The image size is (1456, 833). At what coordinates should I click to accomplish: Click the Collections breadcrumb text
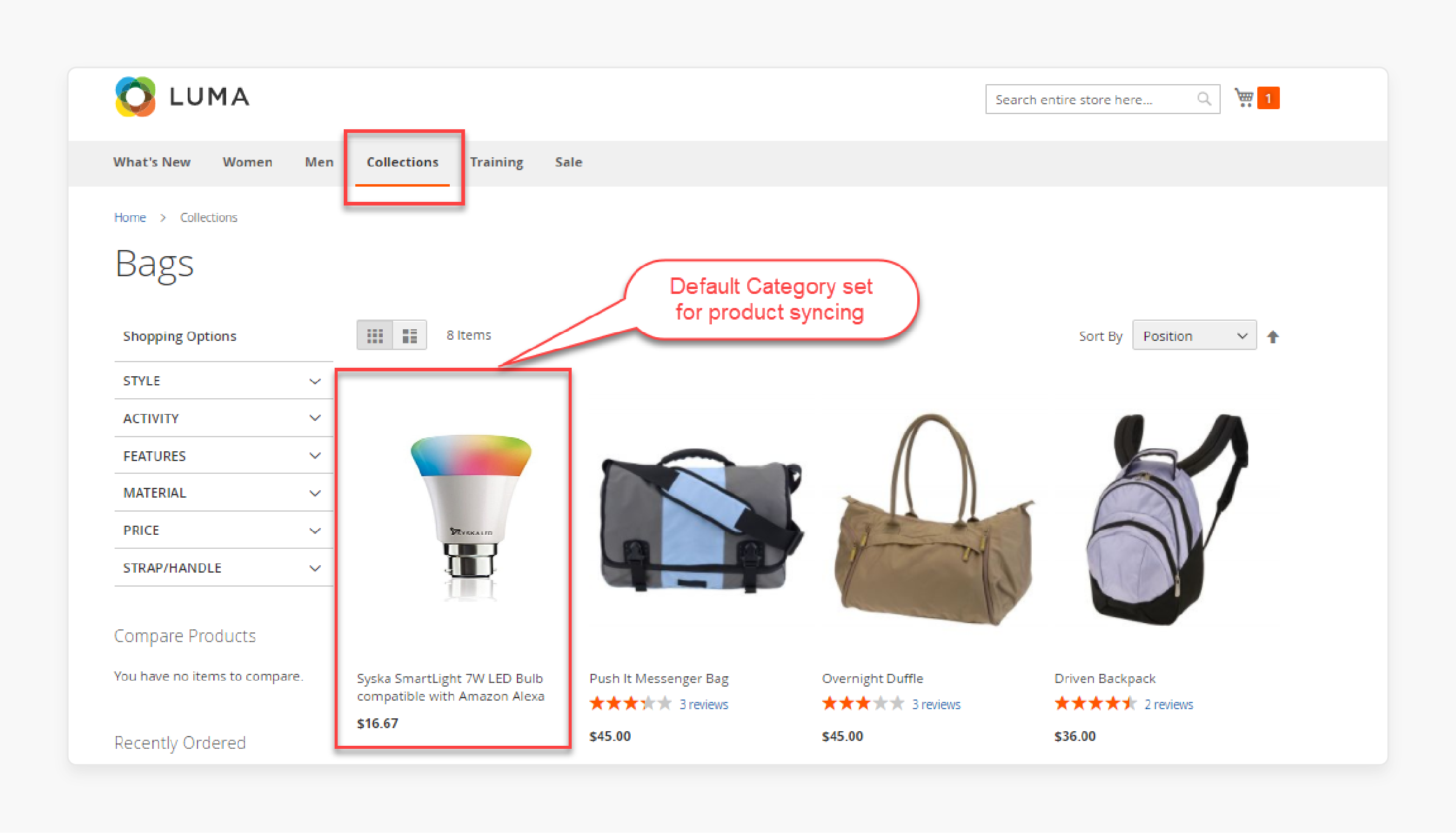(208, 218)
